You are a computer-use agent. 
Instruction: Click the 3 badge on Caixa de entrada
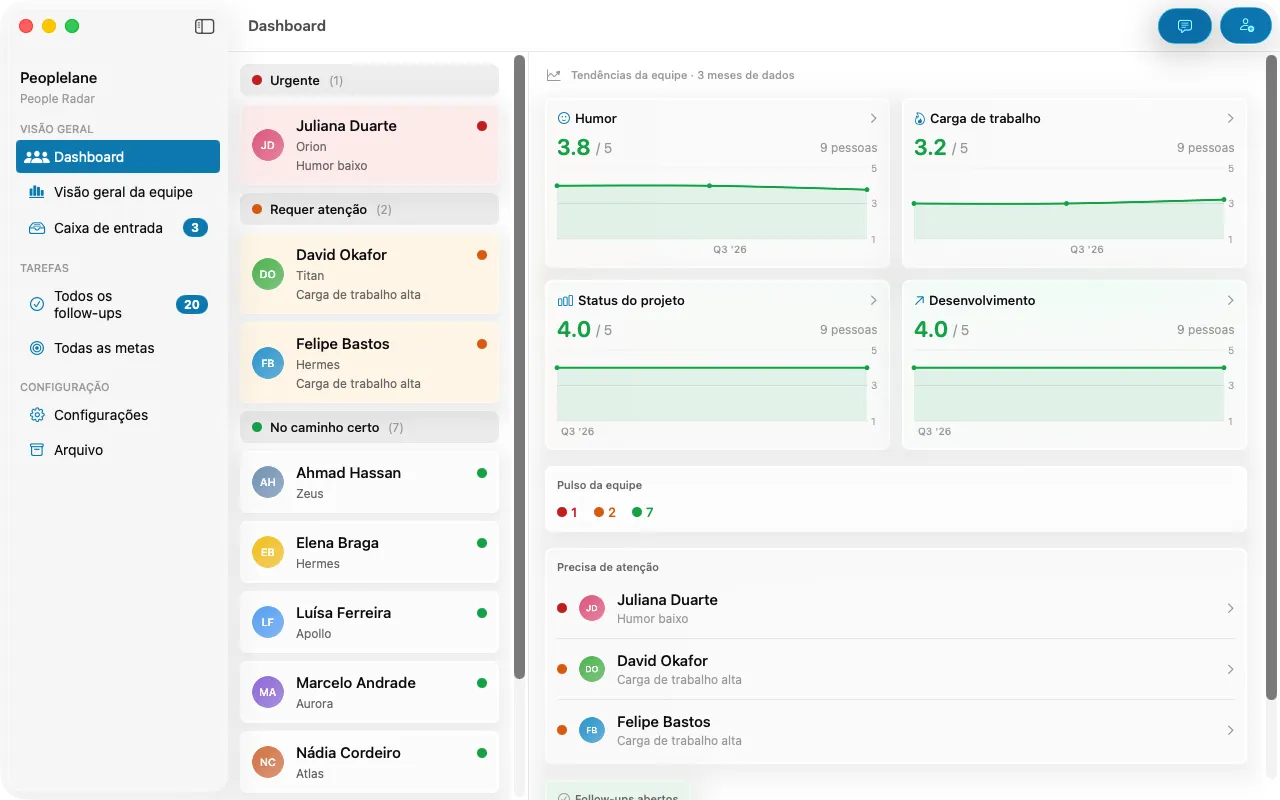[x=195, y=228]
